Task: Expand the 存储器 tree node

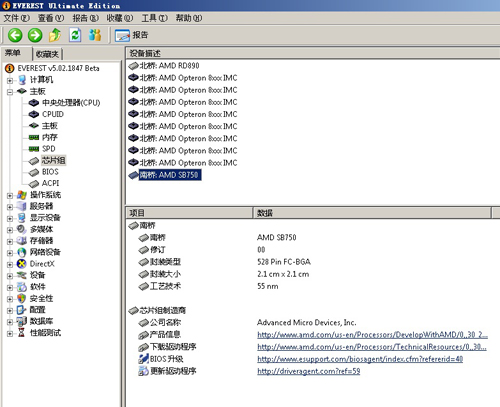Action: tap(10, 241)
